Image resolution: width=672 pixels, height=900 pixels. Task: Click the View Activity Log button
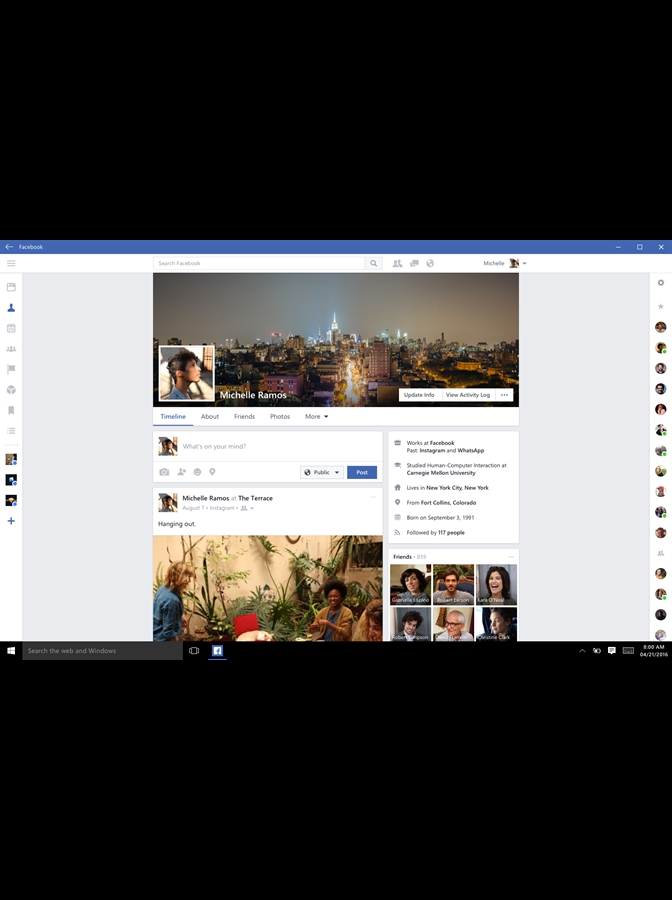point(468,395)
